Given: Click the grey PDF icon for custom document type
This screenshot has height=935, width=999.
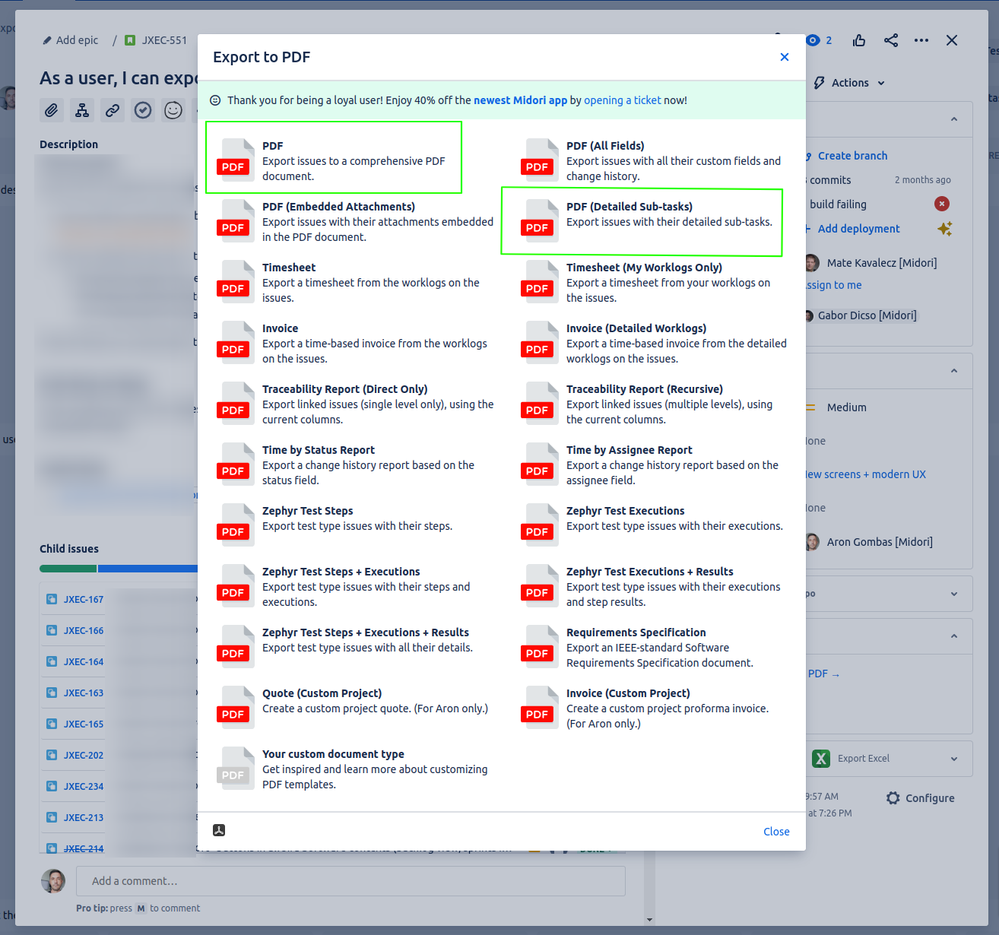Looking at the screenshot, I should (236, 769).
